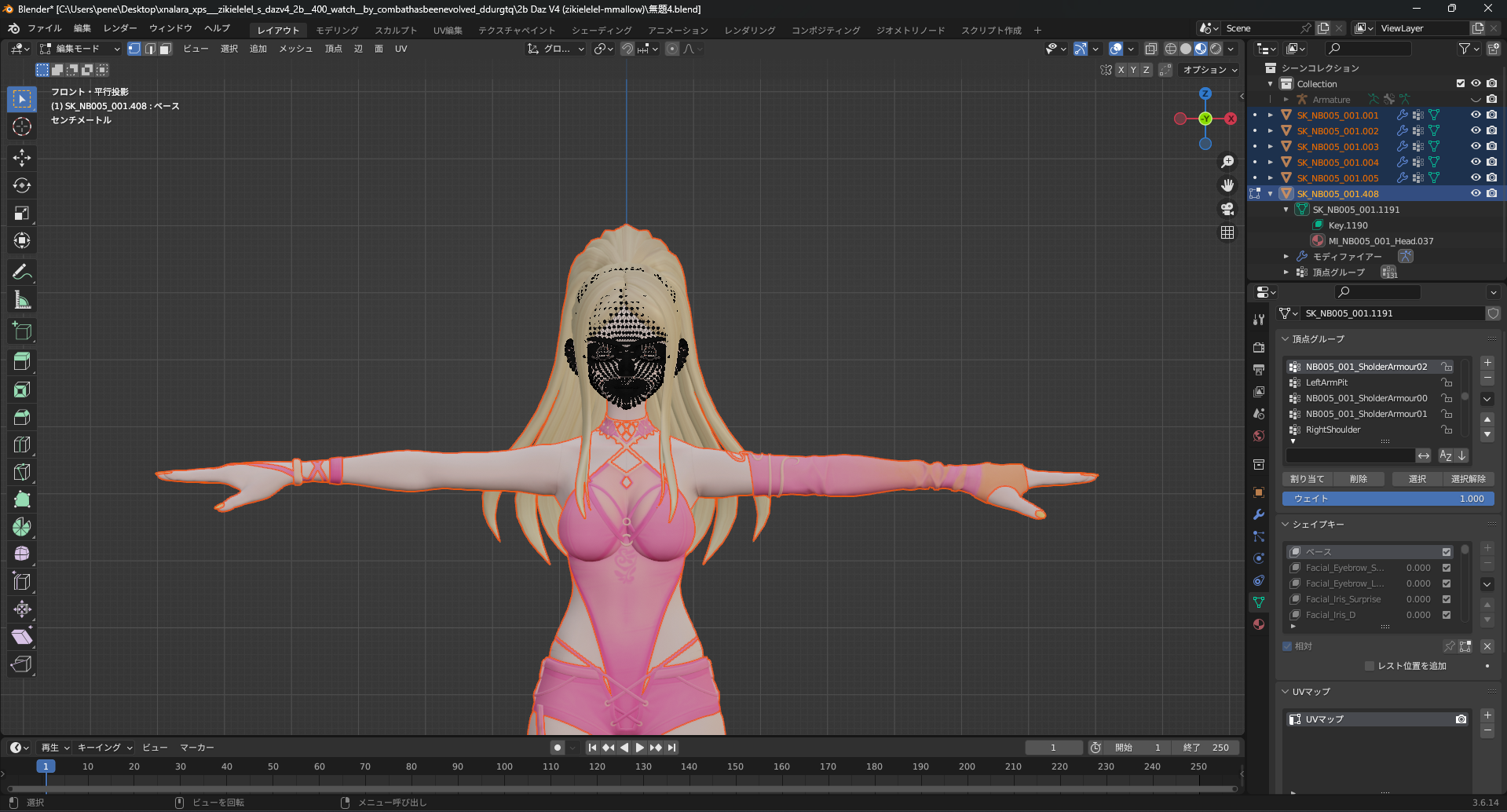Choose the Annotate pencil tool
This screenshot has width=1507, height=812.
[22, 272]
